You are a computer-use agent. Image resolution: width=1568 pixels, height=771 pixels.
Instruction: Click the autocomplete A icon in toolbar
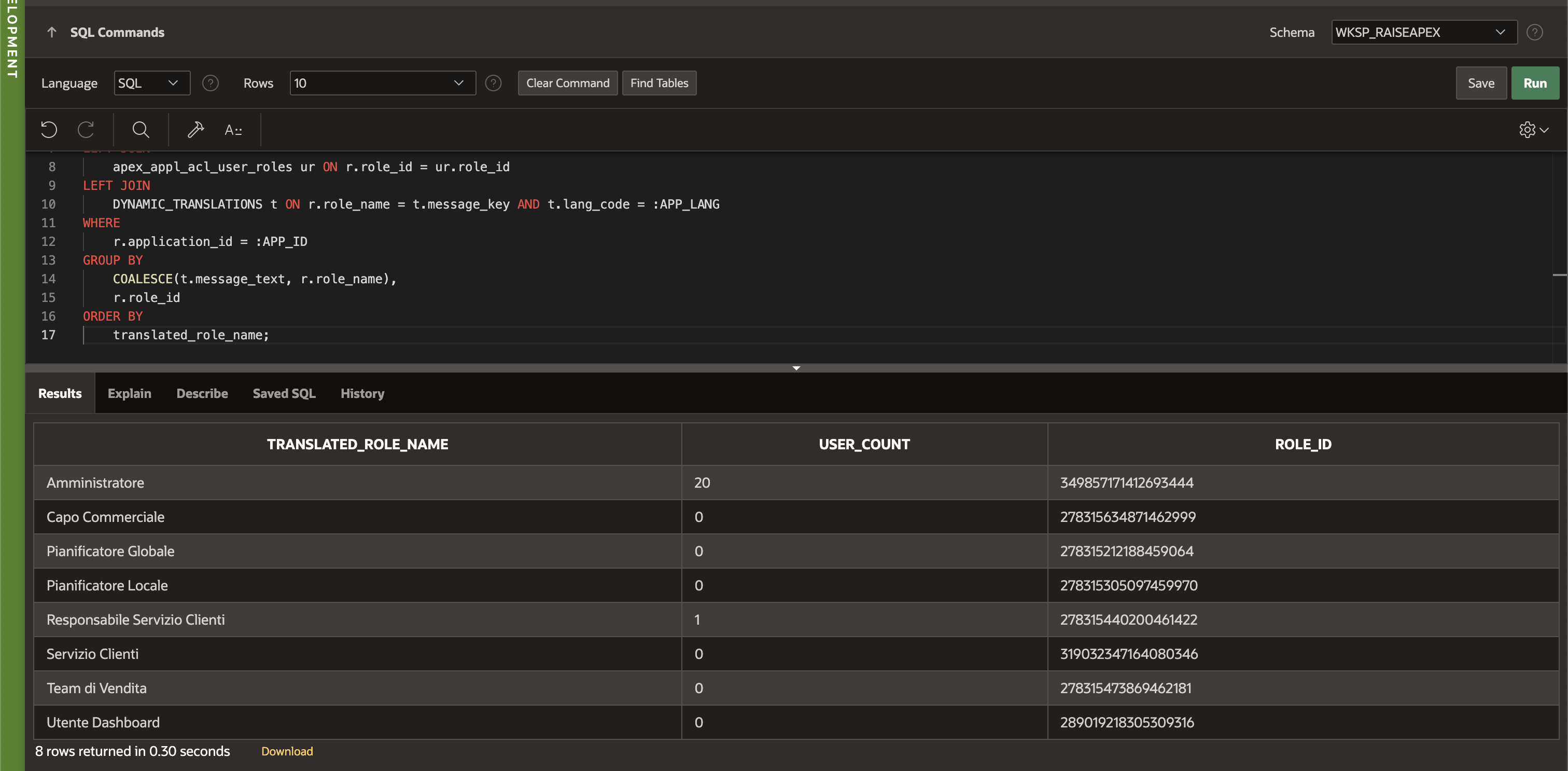click(233, 130)
